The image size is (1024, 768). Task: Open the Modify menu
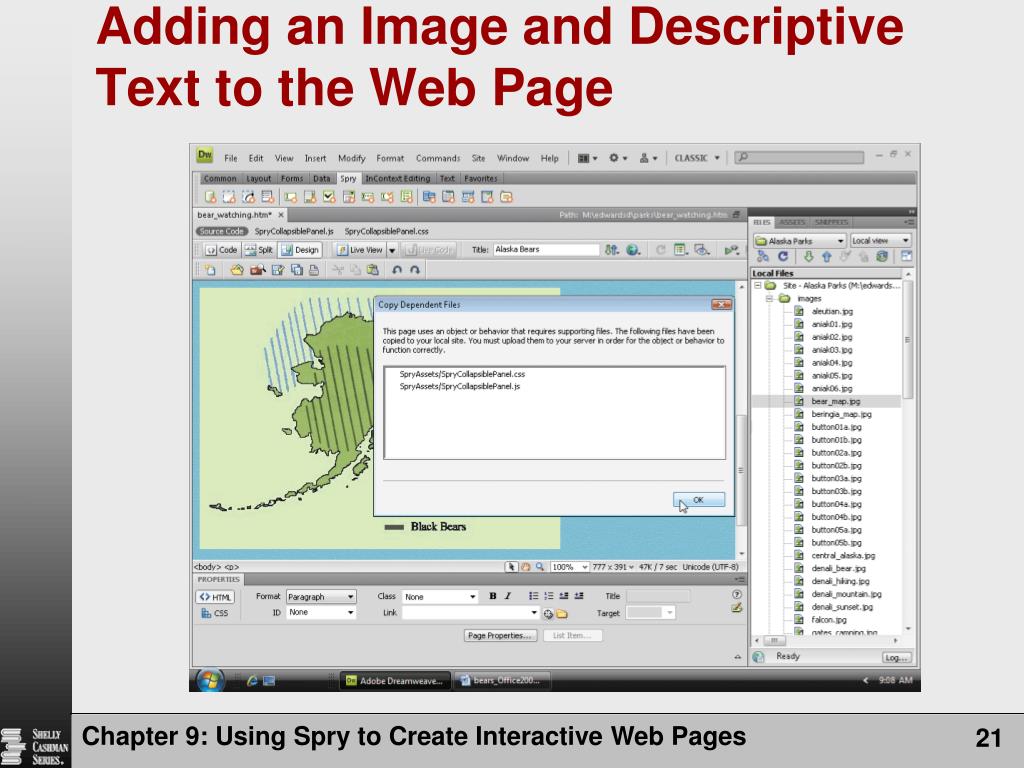[x=351, y=158]
